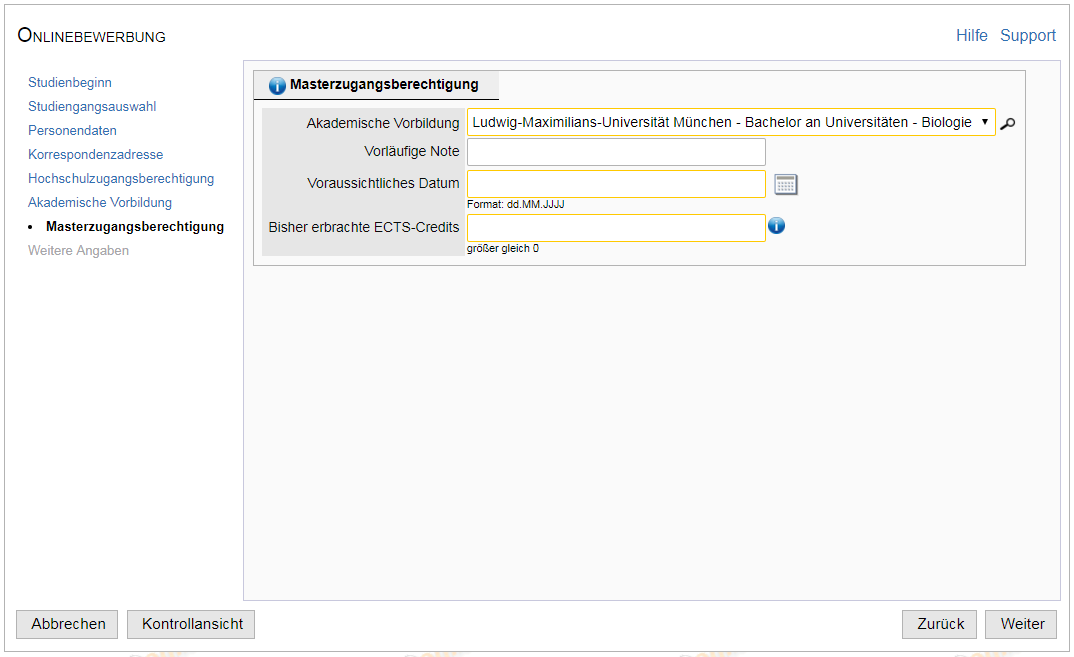The image size is (1074, 657).
Task: Go to Studienbeginn step in sidebar
Action: pos(70,83)
